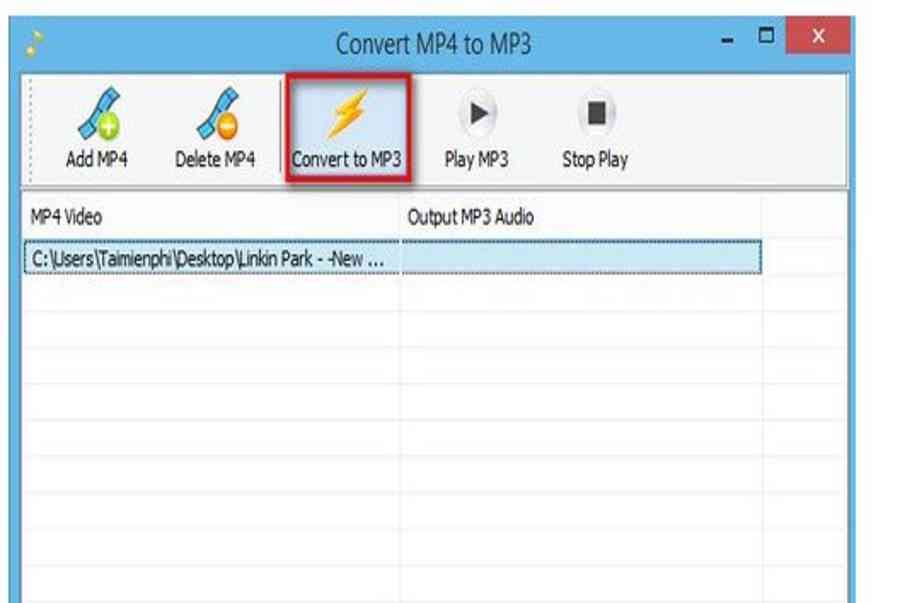Click the blank column header right of Output MP3 Audio
This screenshot has width=900, height=603.
point(803,217)
